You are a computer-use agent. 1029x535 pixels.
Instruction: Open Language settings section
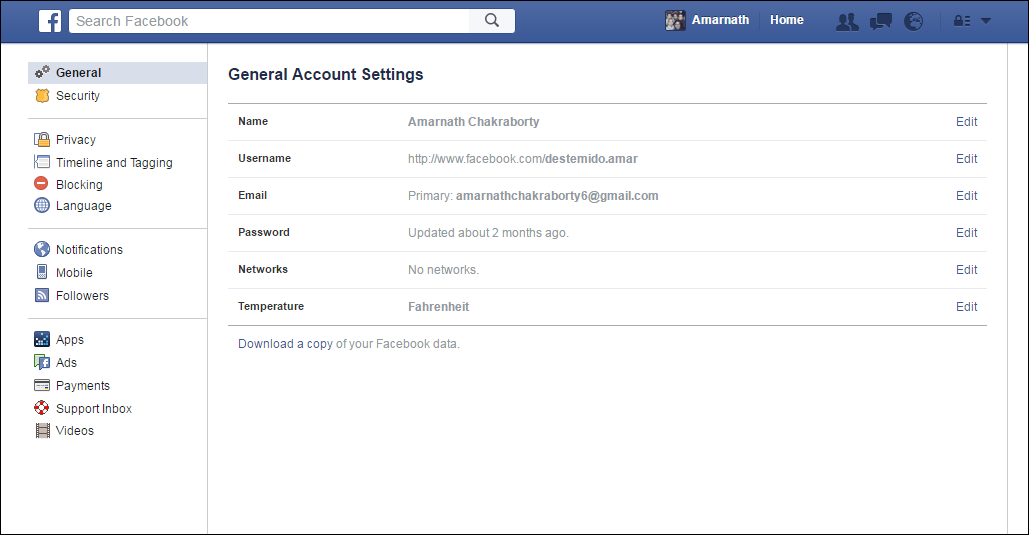[83, 205]
